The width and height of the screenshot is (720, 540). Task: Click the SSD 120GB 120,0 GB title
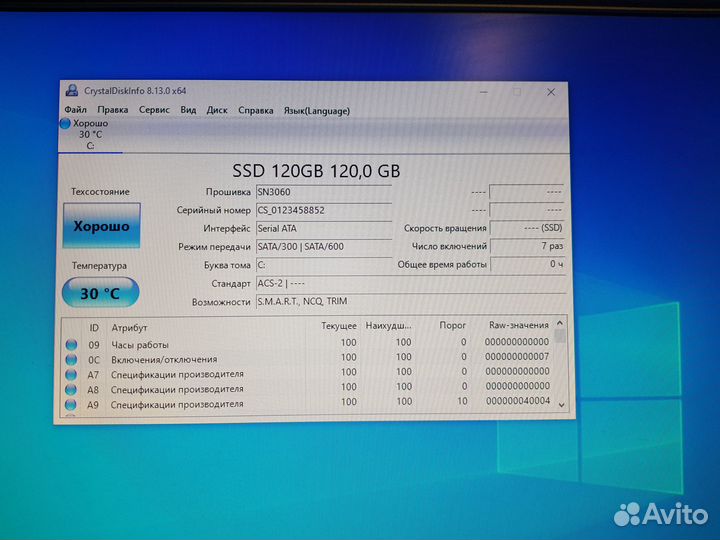click(x=316, y=171)
